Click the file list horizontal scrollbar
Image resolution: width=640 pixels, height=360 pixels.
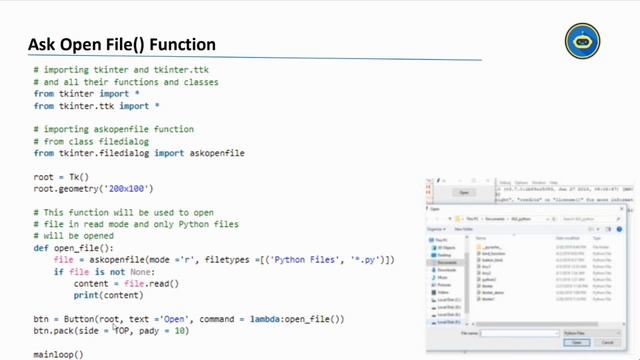coord(537,324)
